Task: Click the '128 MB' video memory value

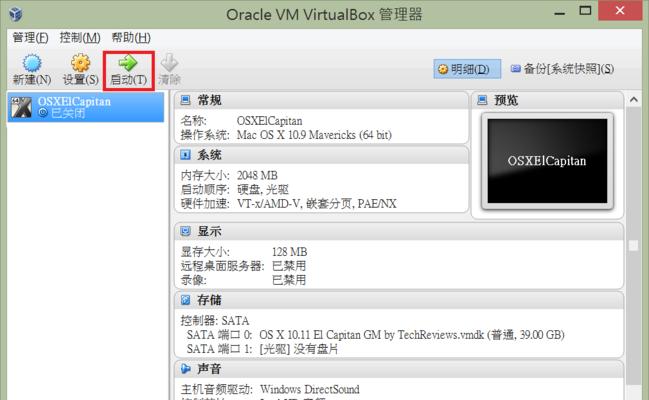Action: [x=289, y=252]
